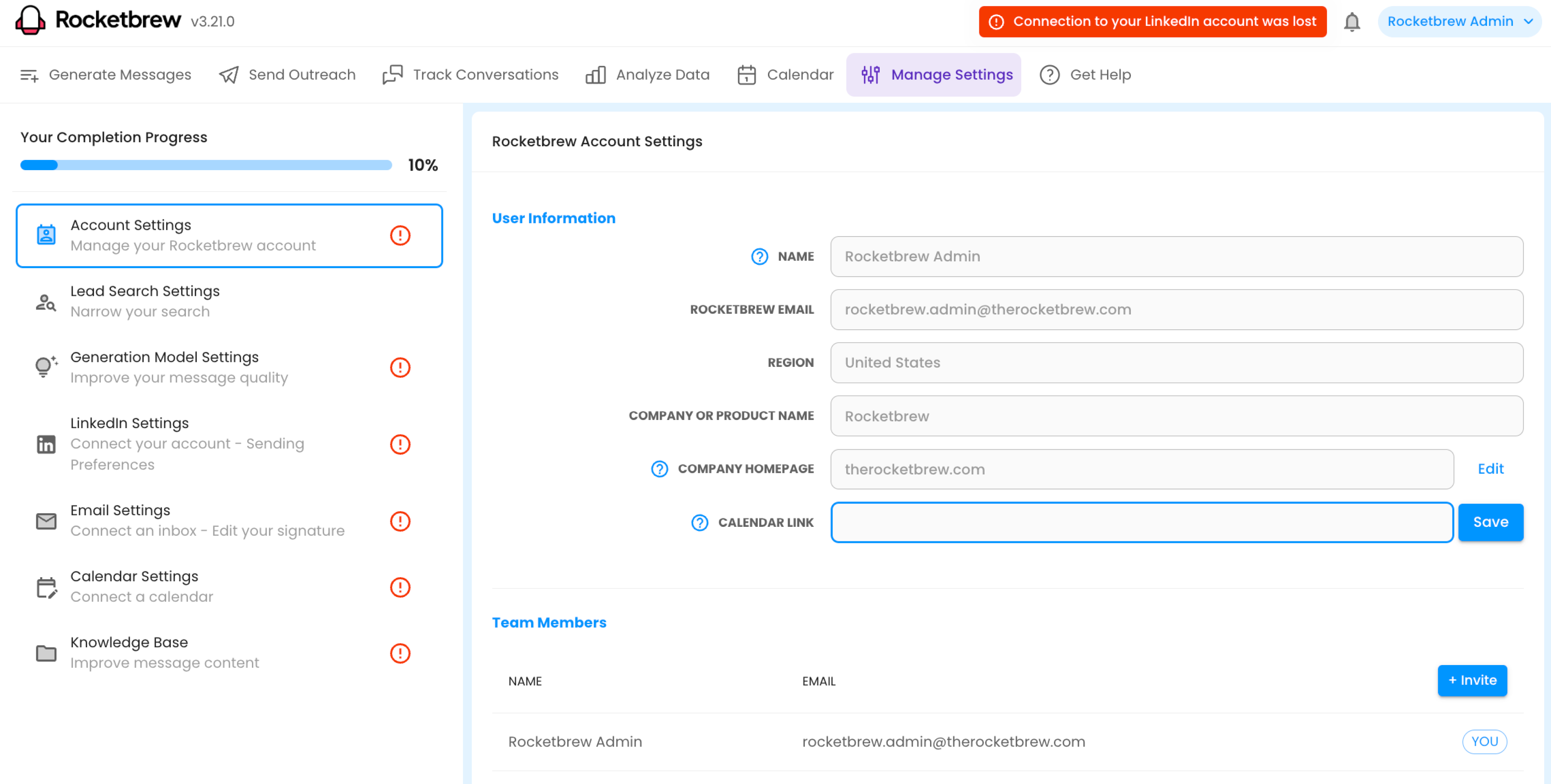Click the Calendar Settings calendar-edit icon
This screenshot has width=1551, height=784.
pos(46,587)
